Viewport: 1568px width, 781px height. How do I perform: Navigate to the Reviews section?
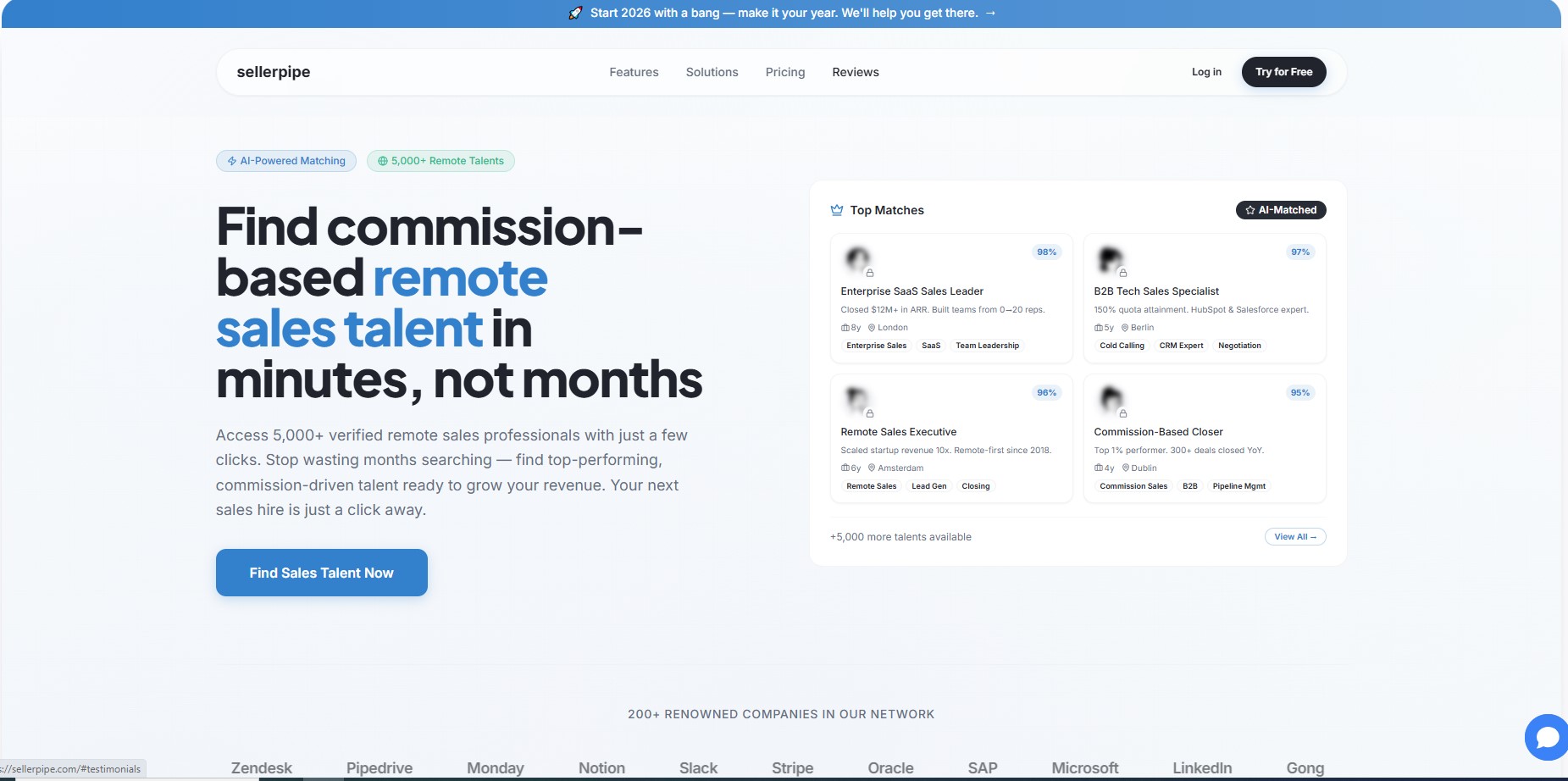[x=856, y=72]
